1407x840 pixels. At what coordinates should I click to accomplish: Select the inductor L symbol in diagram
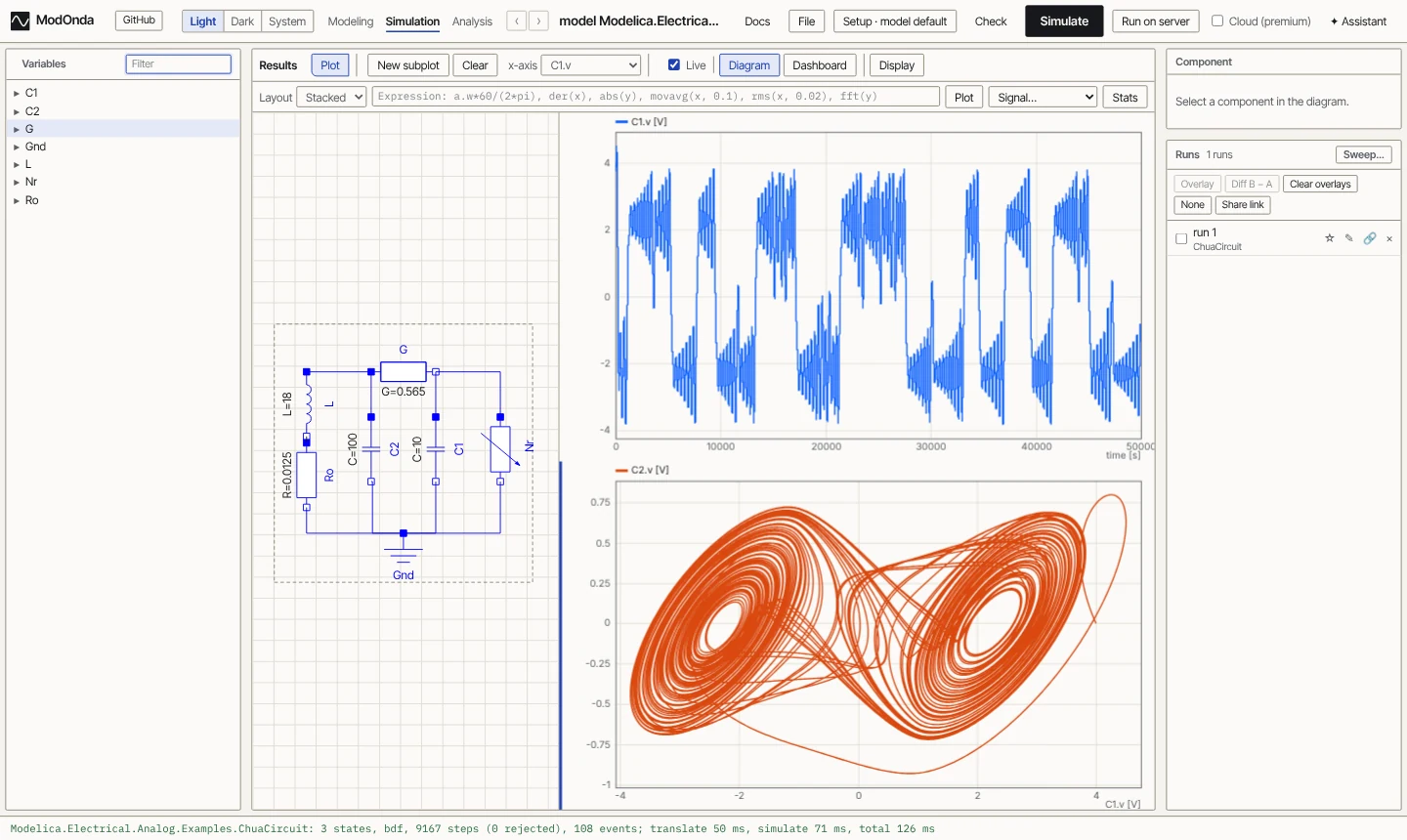pyautogui.click(x=309, y=403)
